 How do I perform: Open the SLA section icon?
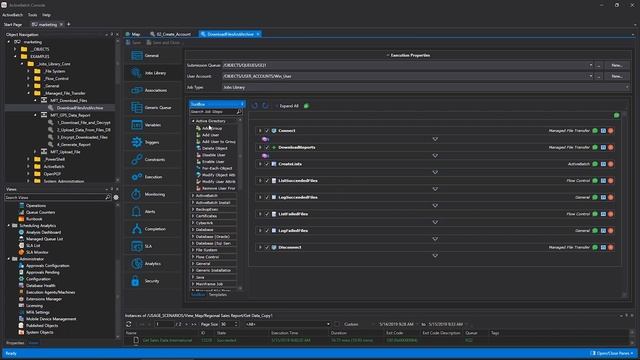coord(137,246)
